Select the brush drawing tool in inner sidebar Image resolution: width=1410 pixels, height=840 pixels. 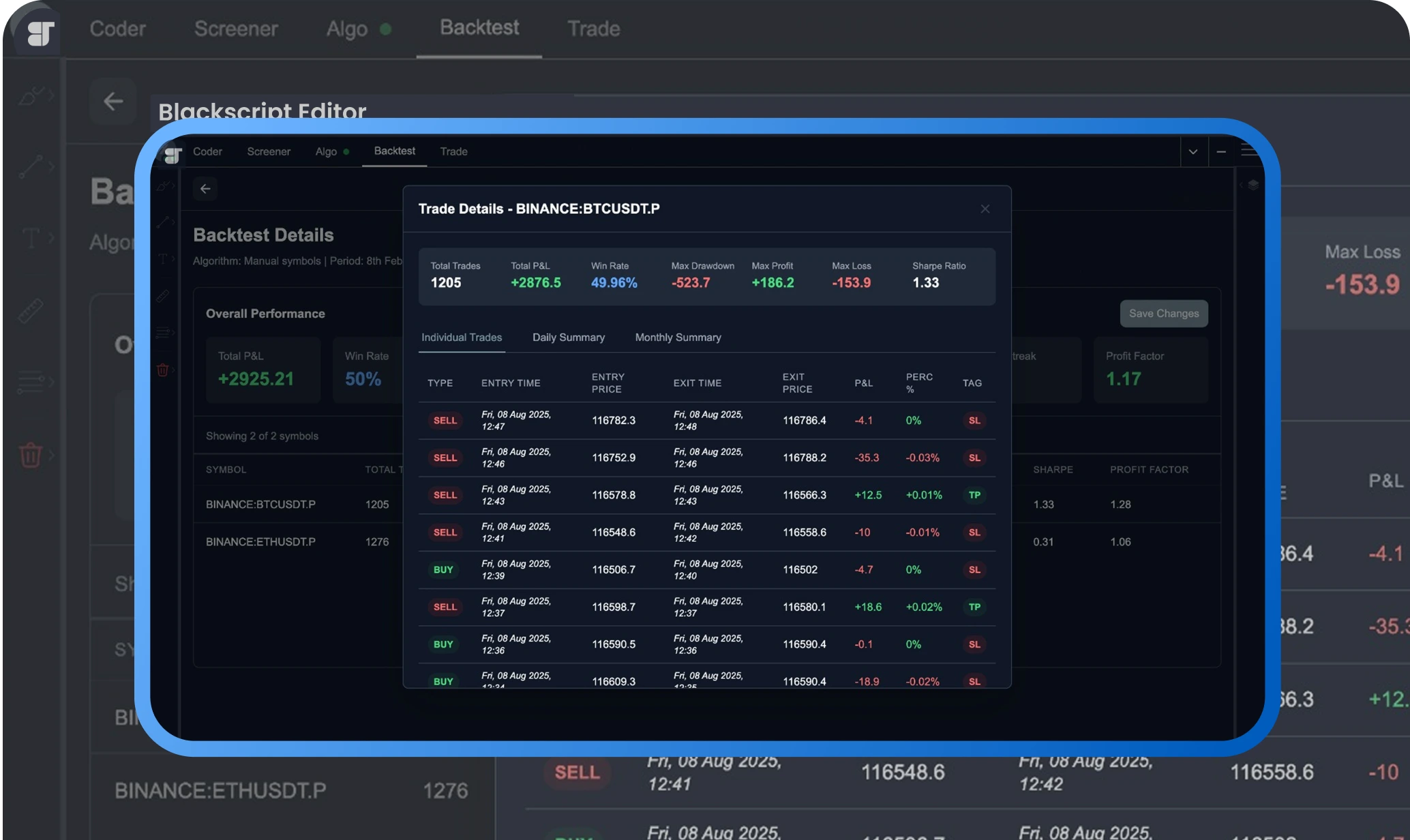(x=162, y=186)
